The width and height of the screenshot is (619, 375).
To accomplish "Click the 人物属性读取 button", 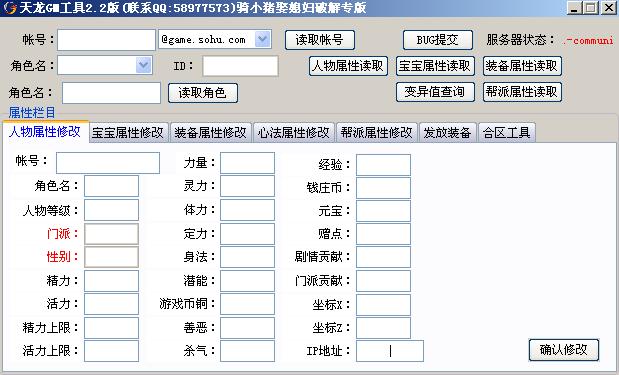I will point(348,66).
